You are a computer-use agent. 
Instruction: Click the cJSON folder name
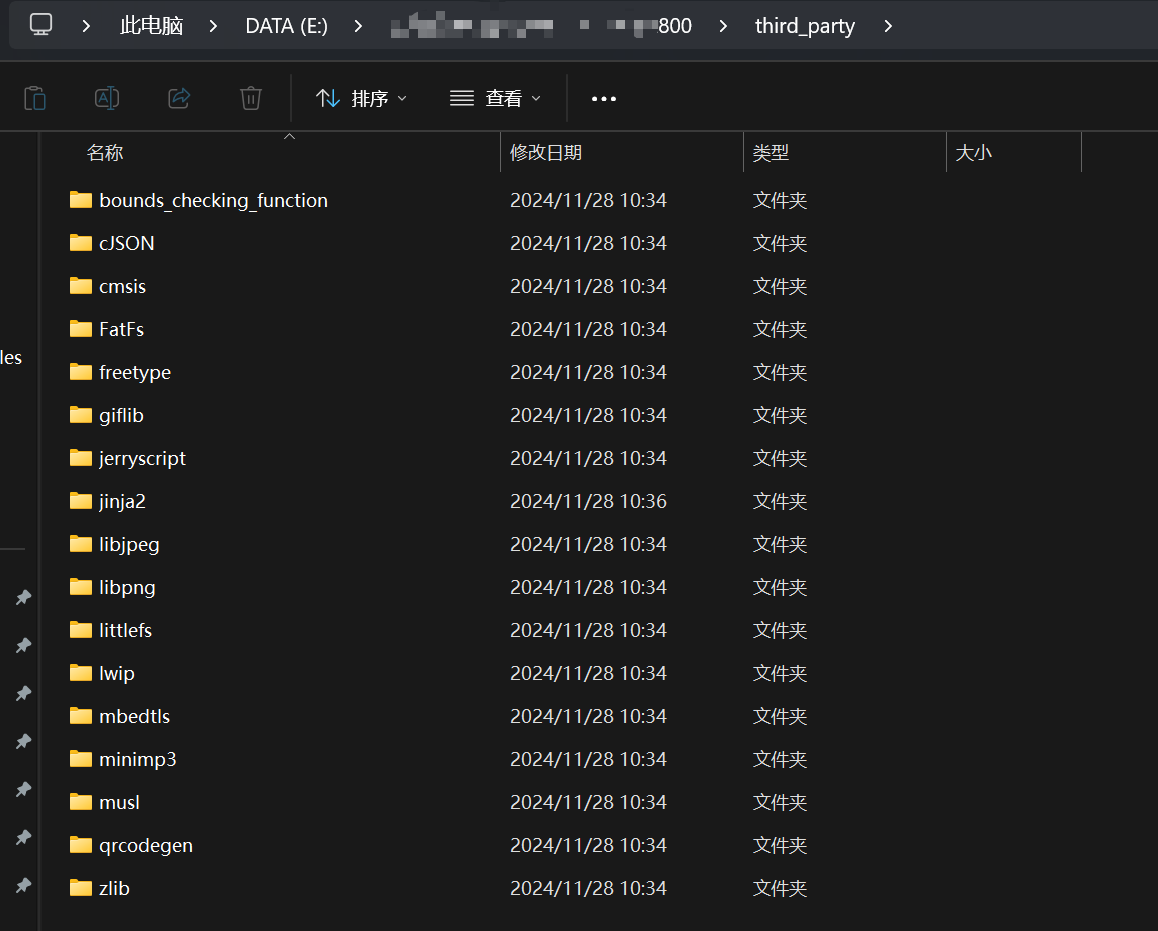127,244
